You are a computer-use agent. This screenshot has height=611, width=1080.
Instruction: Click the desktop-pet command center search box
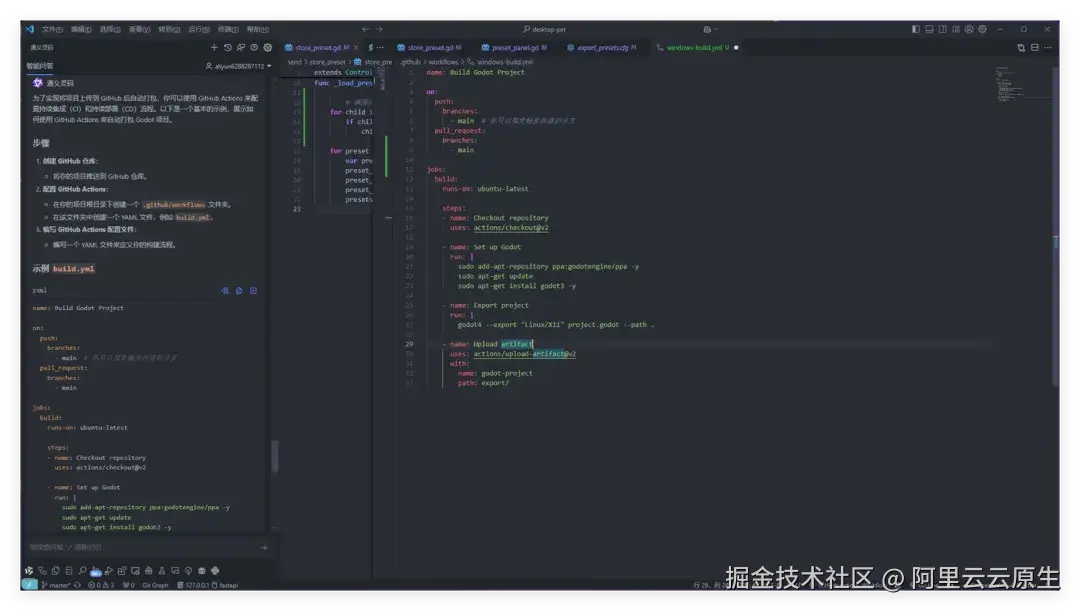pos(544,30)
